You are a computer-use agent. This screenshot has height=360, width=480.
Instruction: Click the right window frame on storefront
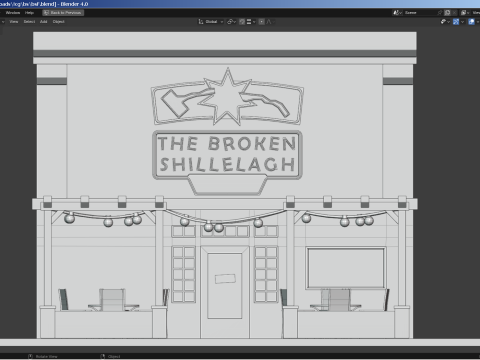(346, 268)
